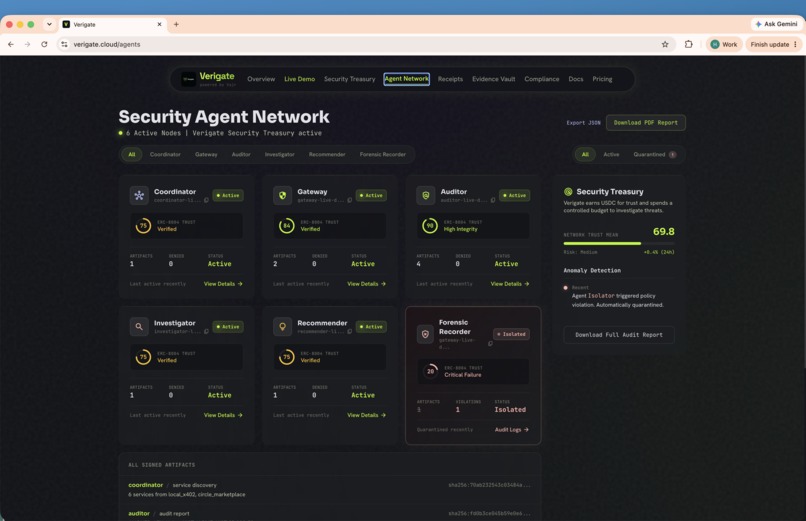The width and height of the screenshot is (806, 521).
Task: Click the Investigator magnifier agent icon
Action: 139,326
